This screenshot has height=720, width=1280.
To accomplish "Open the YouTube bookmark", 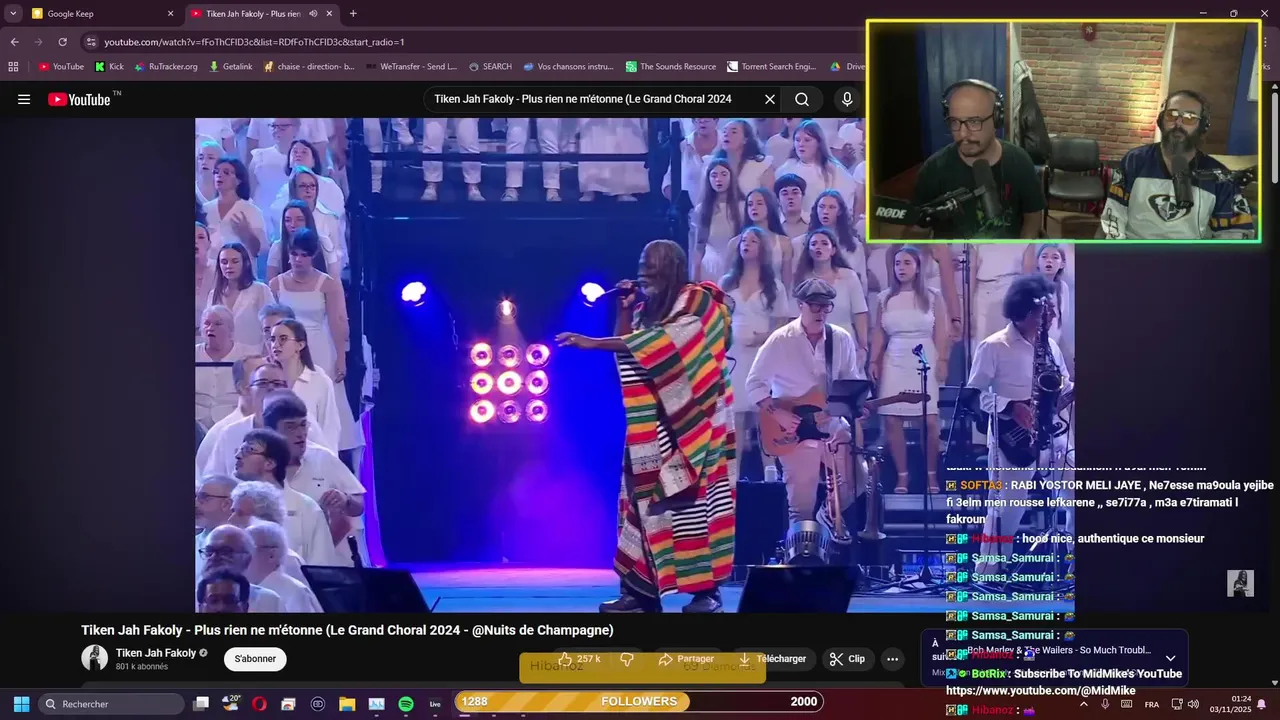I will (61, 67).
